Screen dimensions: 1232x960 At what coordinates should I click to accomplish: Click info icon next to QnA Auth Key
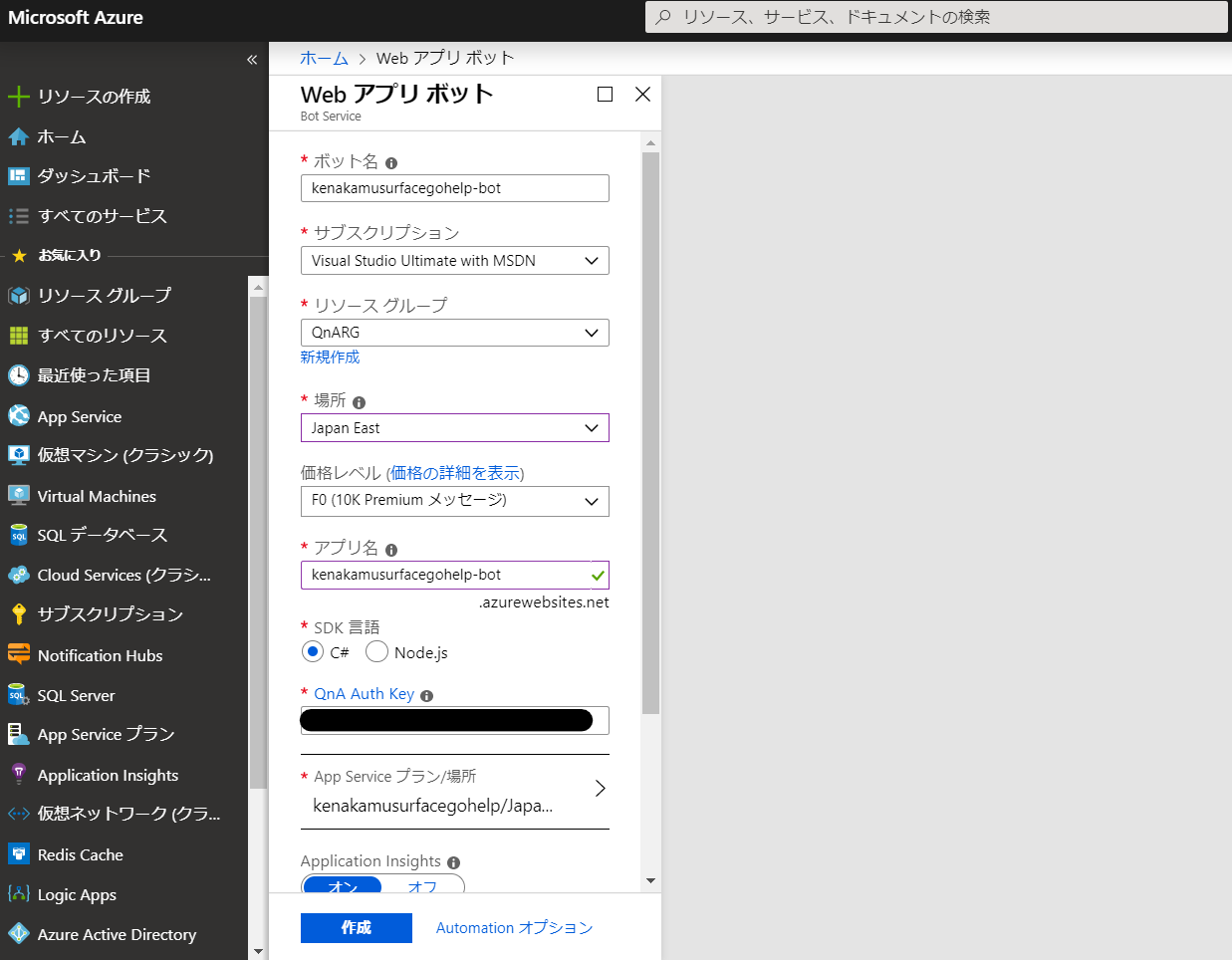tap(426, 696)
